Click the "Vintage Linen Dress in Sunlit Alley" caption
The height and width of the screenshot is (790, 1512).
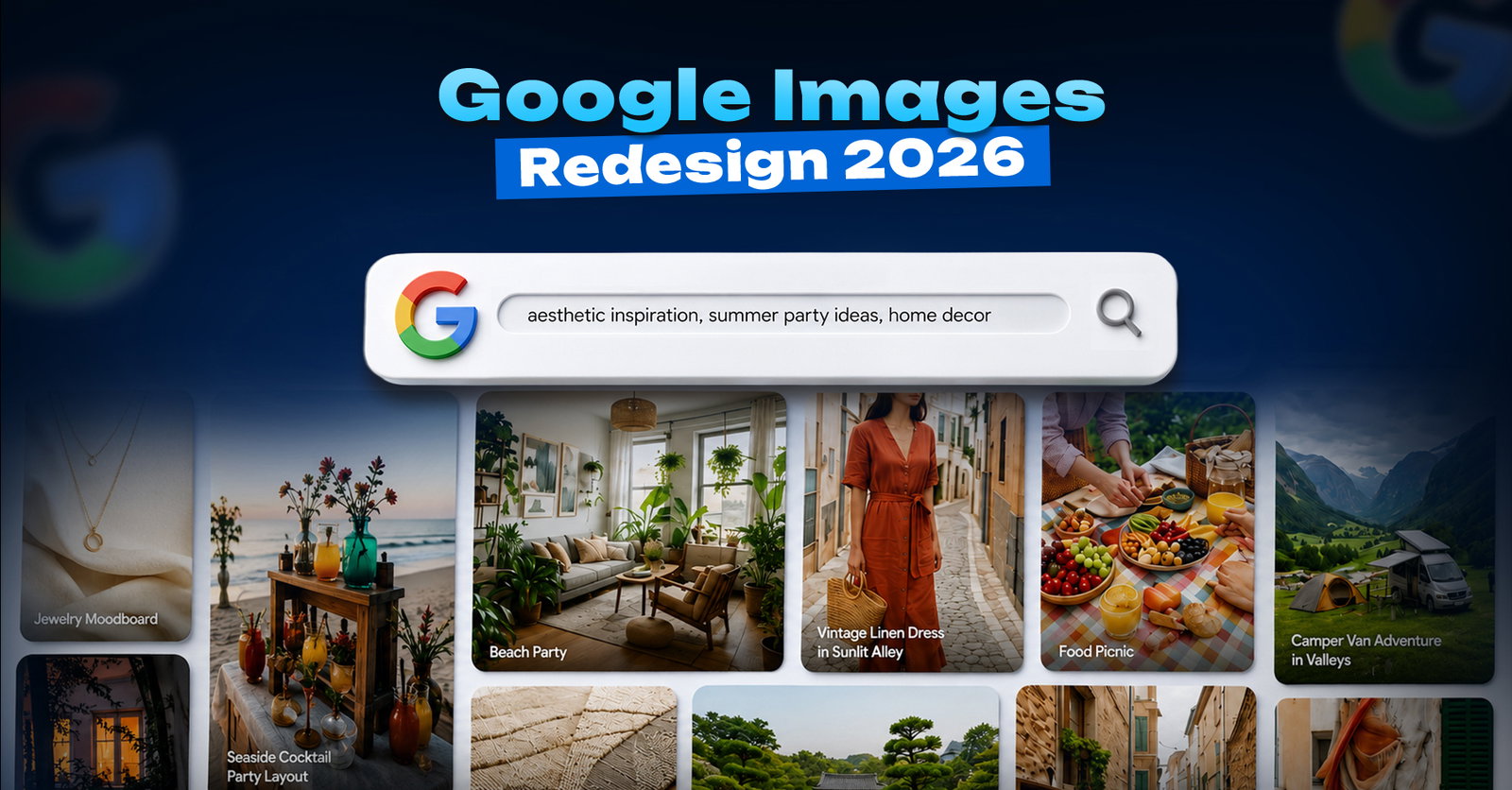pyautogui.click(x=880, y=643)
